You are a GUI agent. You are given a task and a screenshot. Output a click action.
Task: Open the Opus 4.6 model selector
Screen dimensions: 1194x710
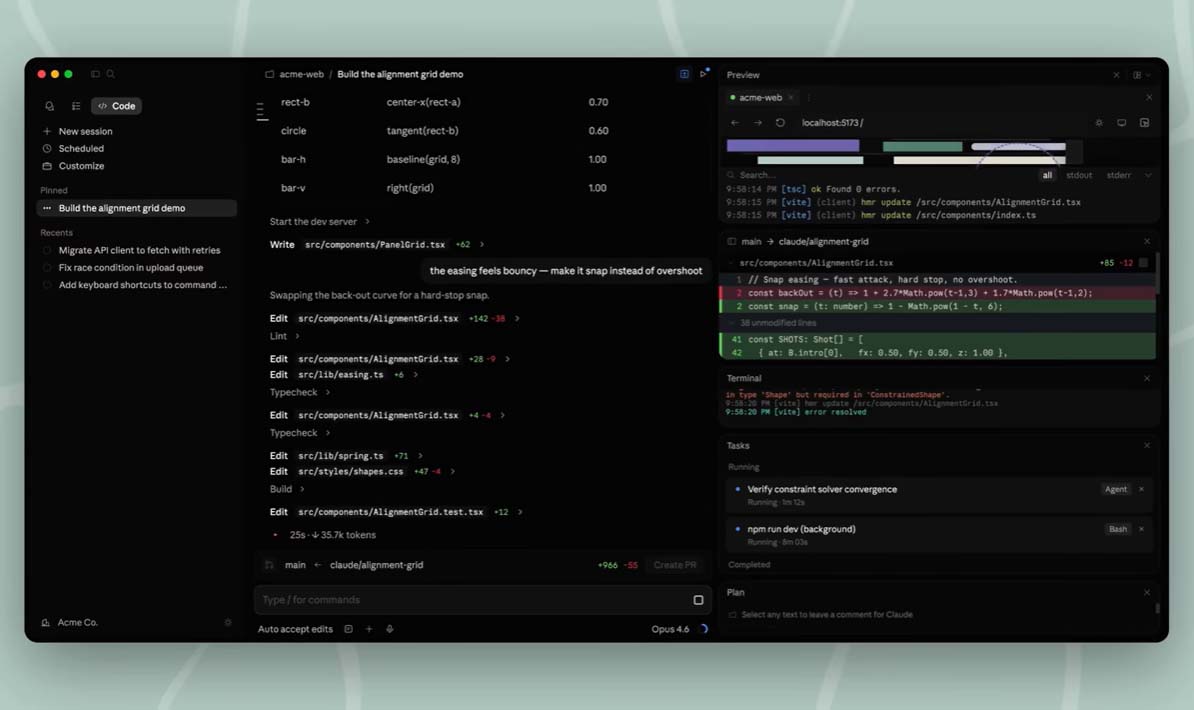669,629
